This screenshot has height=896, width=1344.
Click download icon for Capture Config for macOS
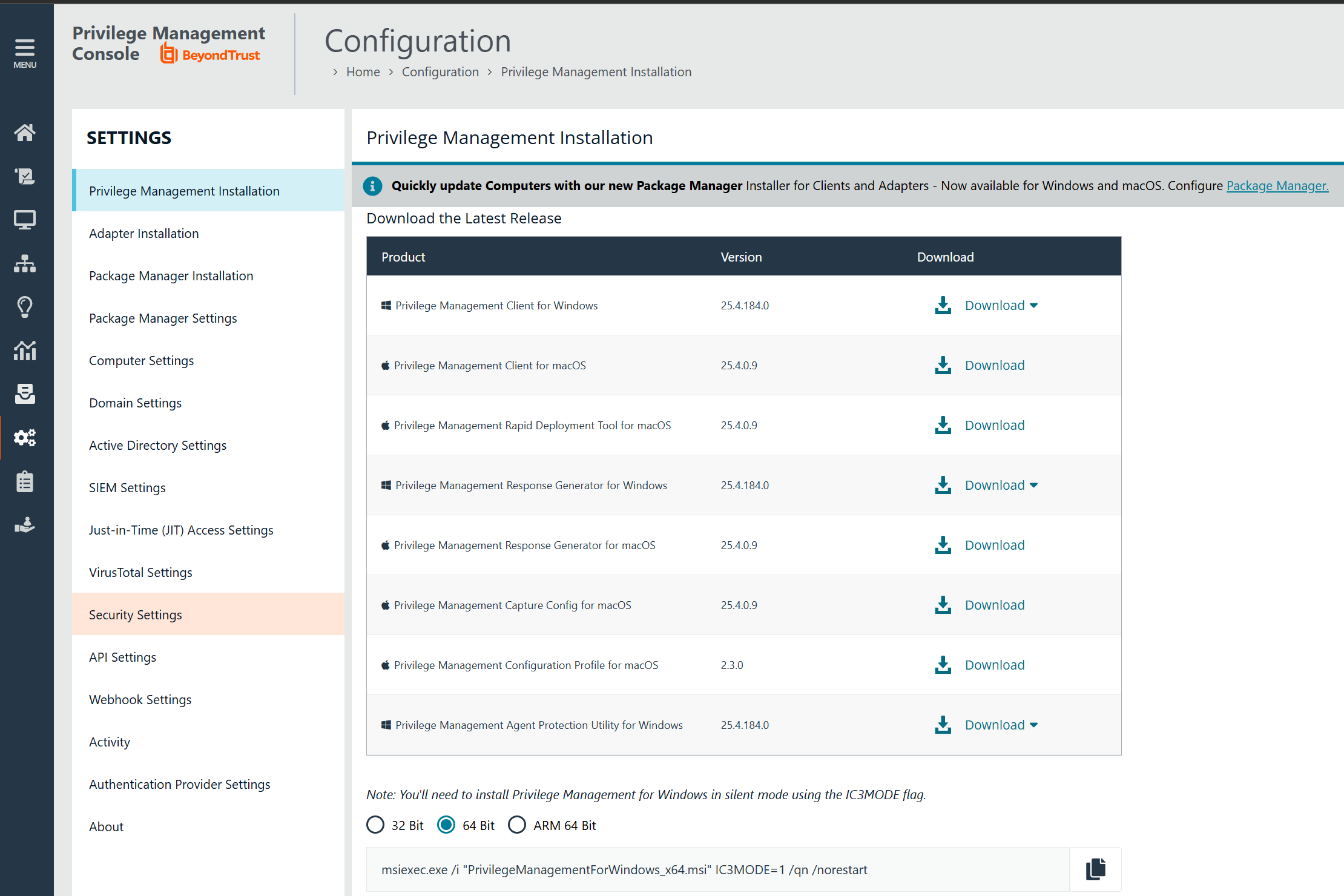click(x=943, y=605)
